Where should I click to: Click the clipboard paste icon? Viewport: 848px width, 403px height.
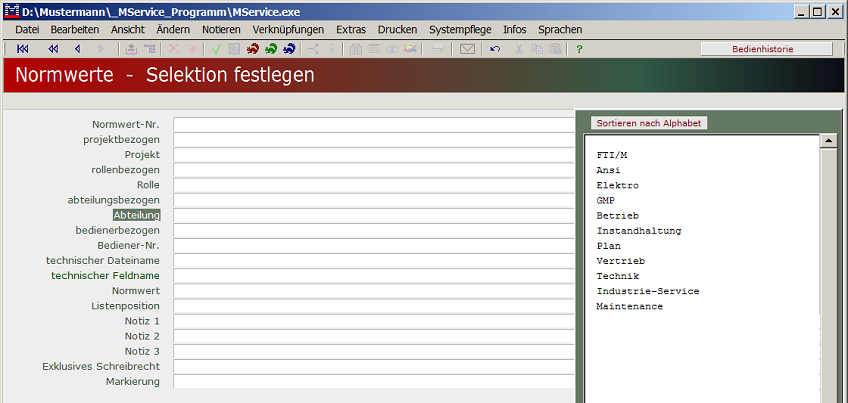click(x=555, y=49)
